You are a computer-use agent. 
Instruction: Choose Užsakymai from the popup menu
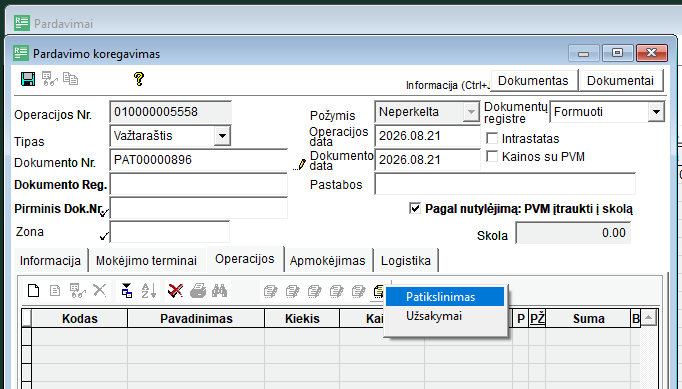coord(445,316)
